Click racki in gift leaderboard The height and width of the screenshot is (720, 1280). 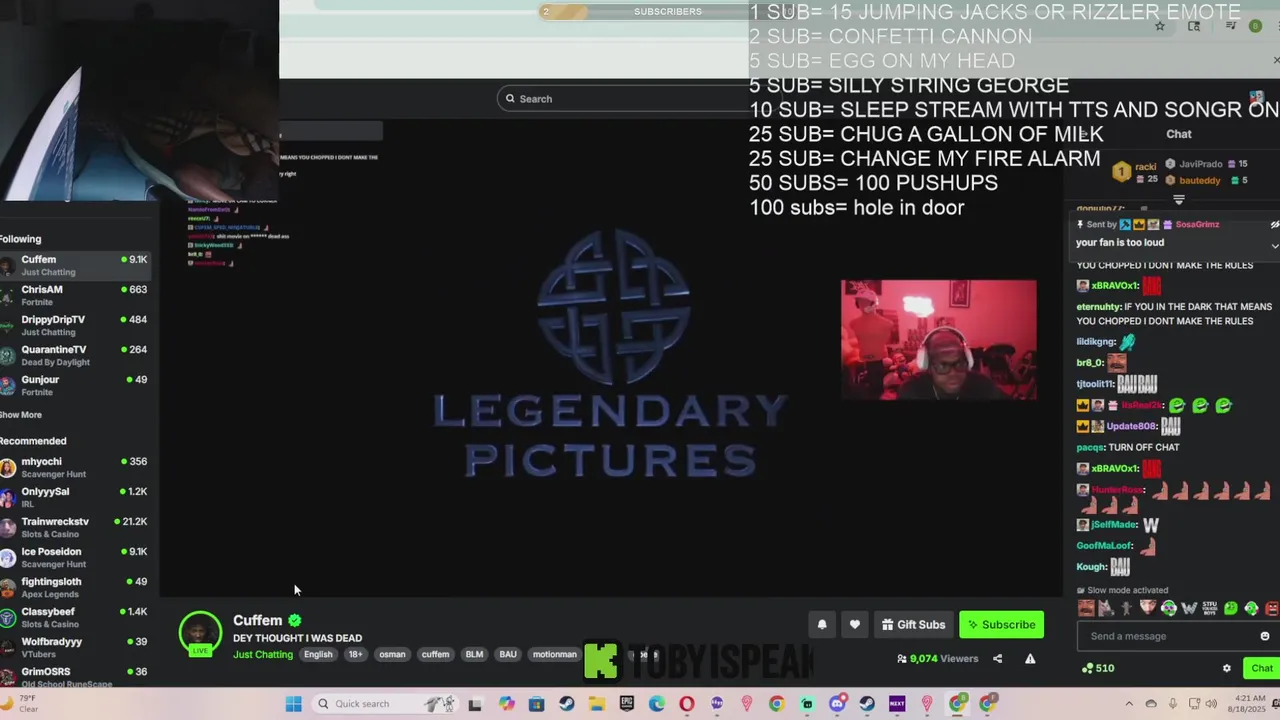point(1145,167)
